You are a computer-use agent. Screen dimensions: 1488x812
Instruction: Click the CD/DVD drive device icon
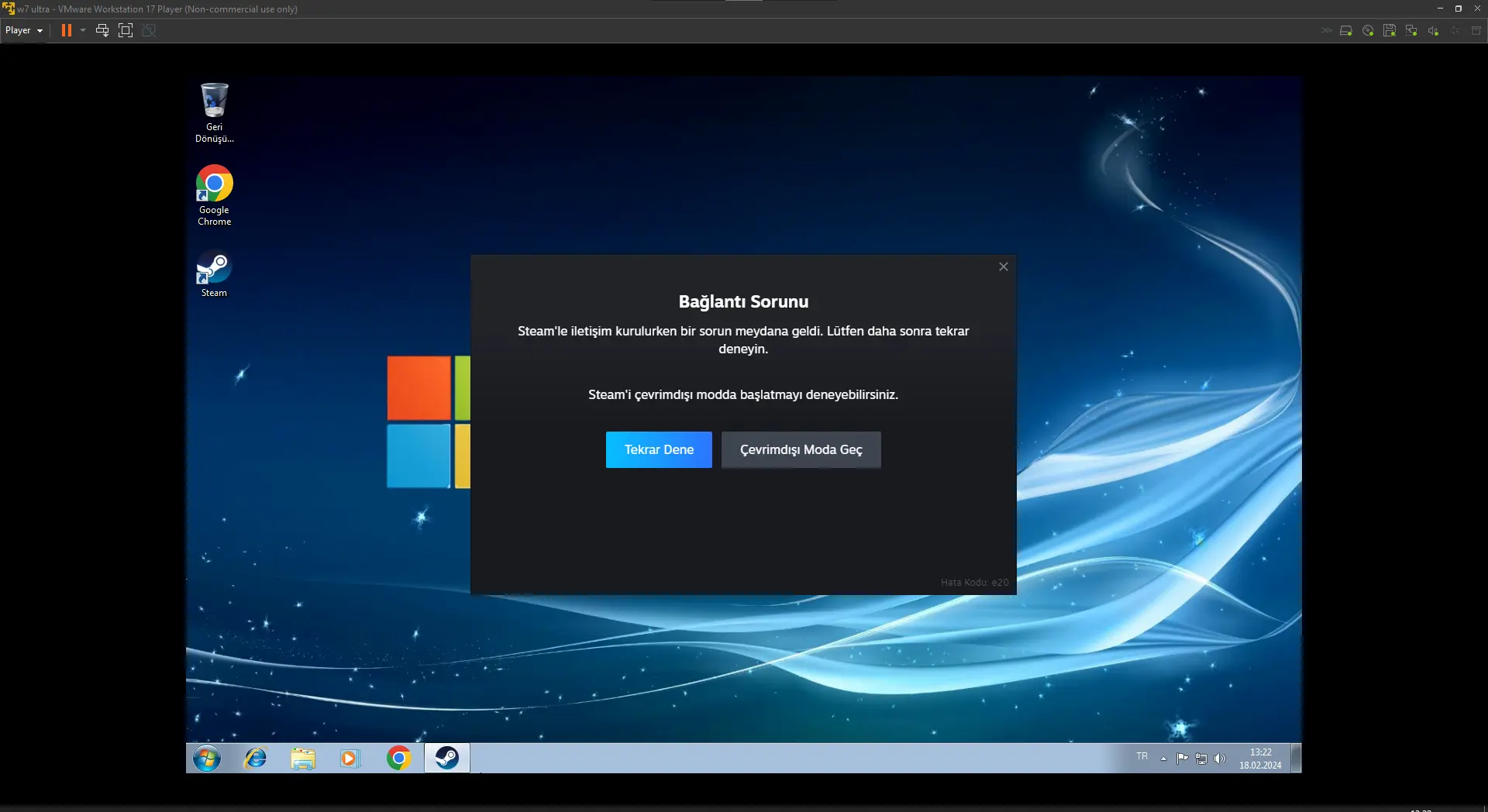click(x=1368, y=30)
